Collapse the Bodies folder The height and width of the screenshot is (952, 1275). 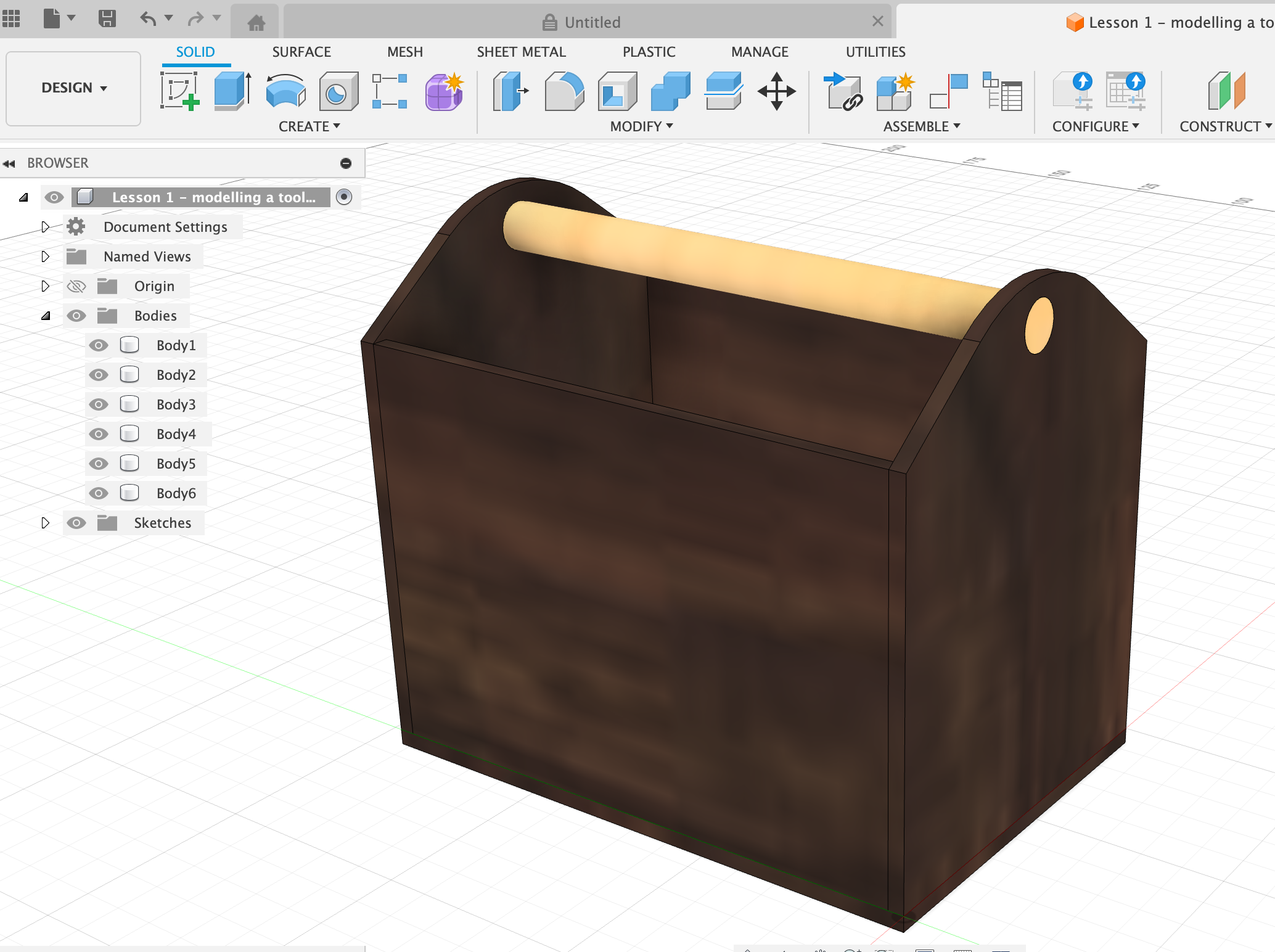click(x=45, y=316)
